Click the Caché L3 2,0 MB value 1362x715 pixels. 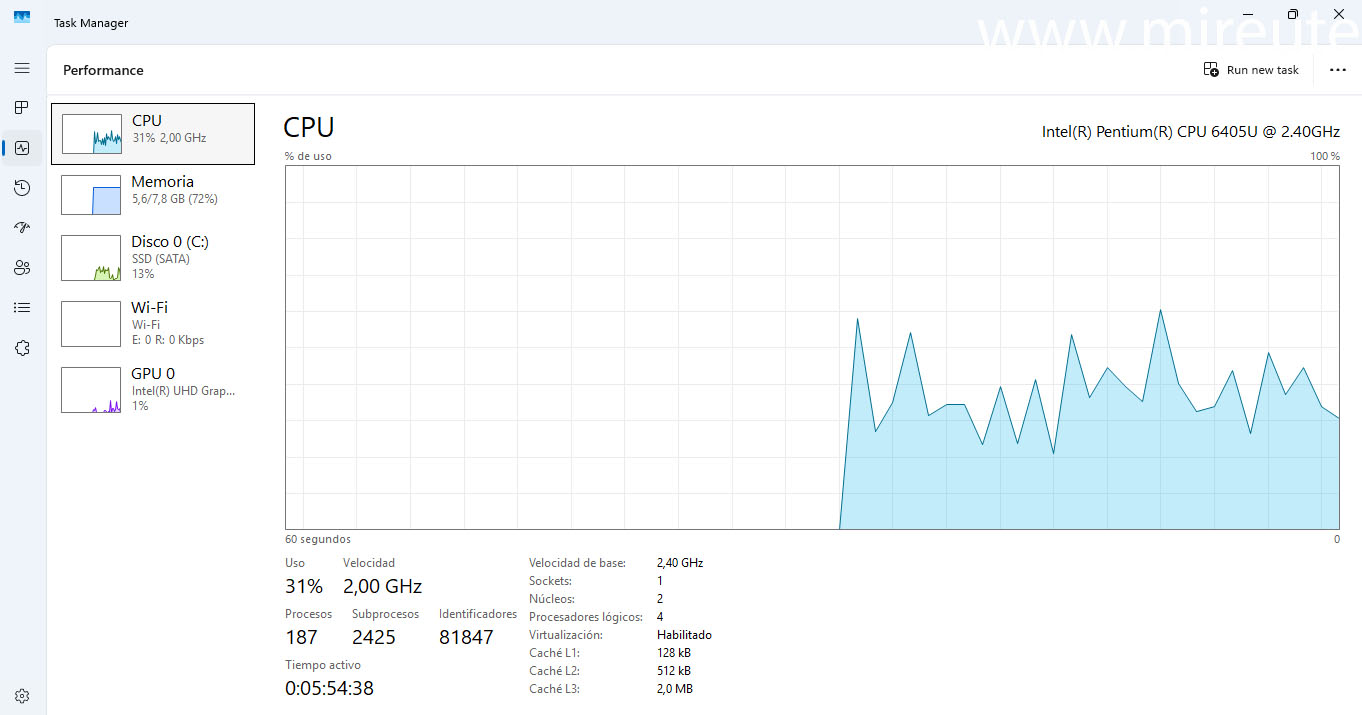(675, 689)
